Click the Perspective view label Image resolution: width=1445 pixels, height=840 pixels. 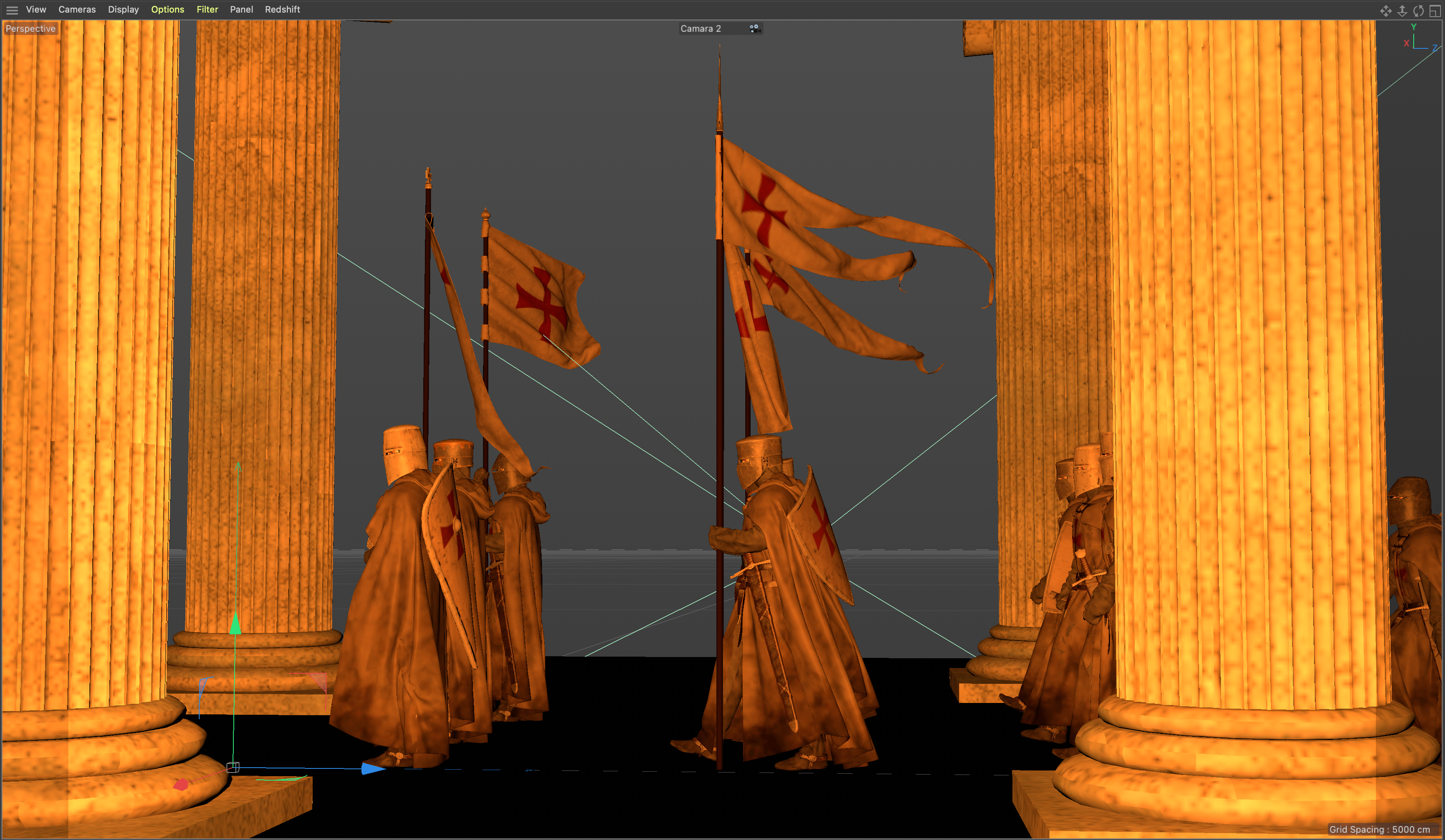click(30, 29)
